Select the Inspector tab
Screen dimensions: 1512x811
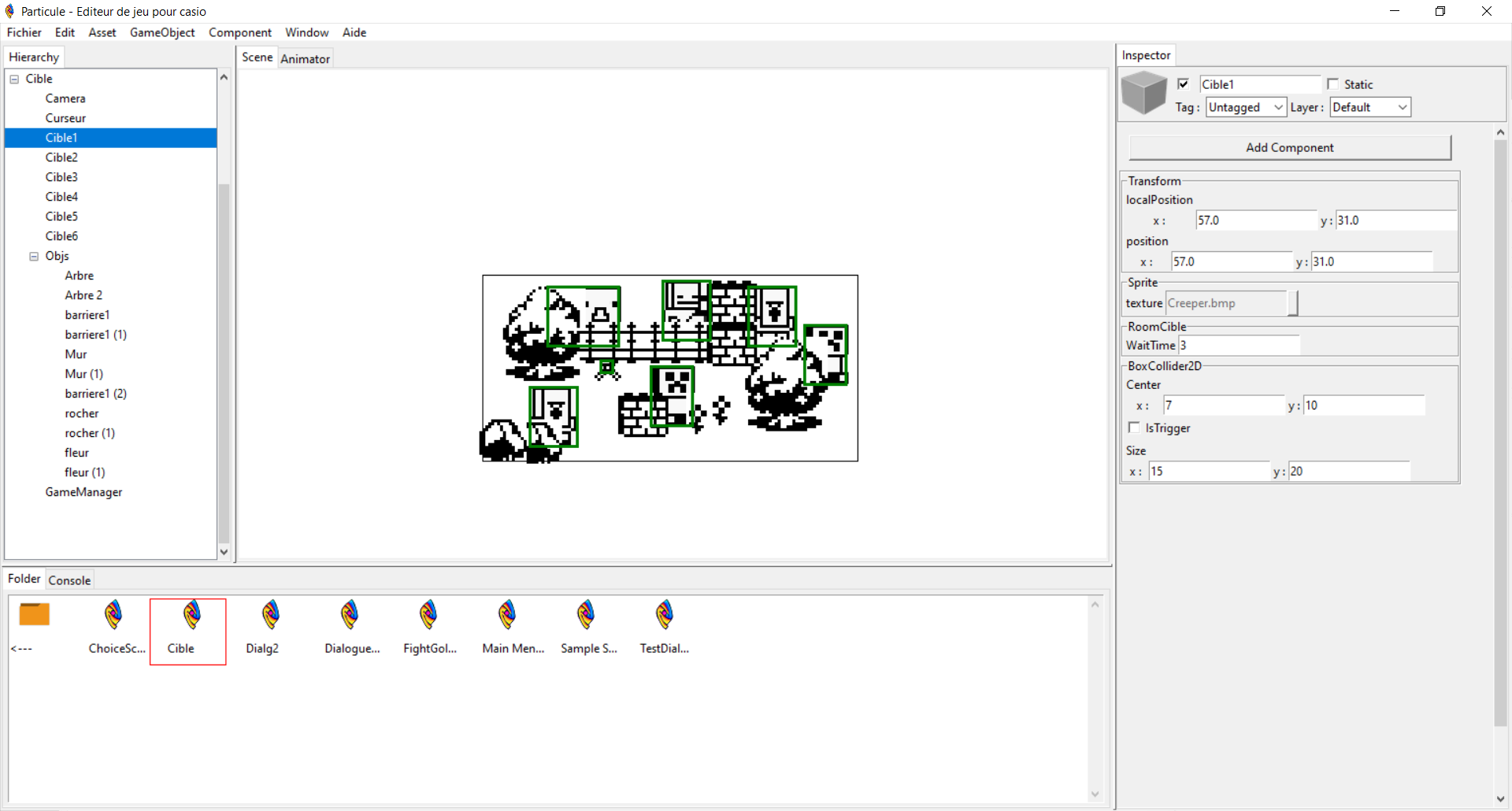coord(1147,55)
